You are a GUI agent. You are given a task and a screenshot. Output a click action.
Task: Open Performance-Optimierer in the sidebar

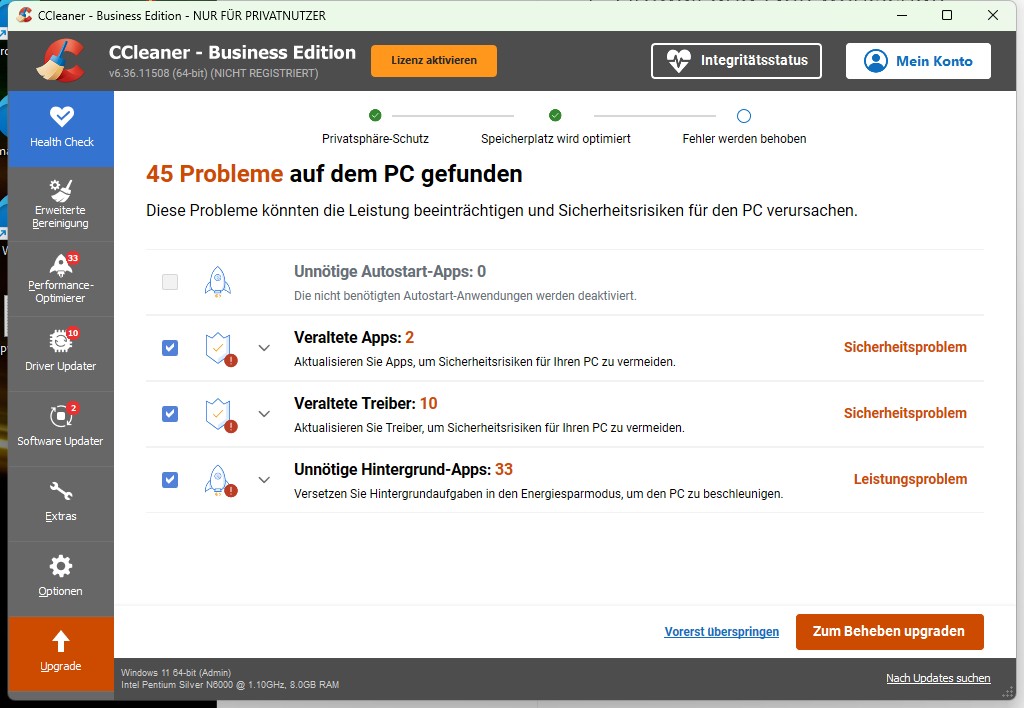pyautogui.click(x=61, y=279)
